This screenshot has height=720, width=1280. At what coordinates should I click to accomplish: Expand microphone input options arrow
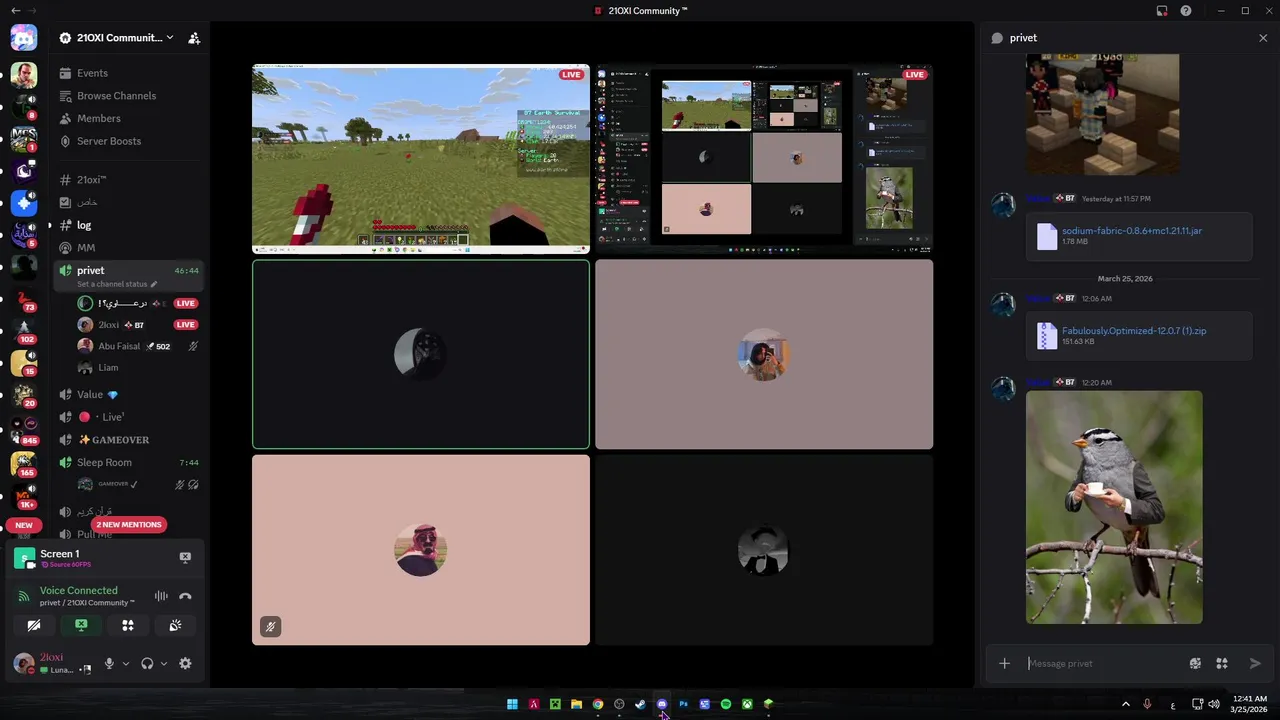click(x=125, y=664)
